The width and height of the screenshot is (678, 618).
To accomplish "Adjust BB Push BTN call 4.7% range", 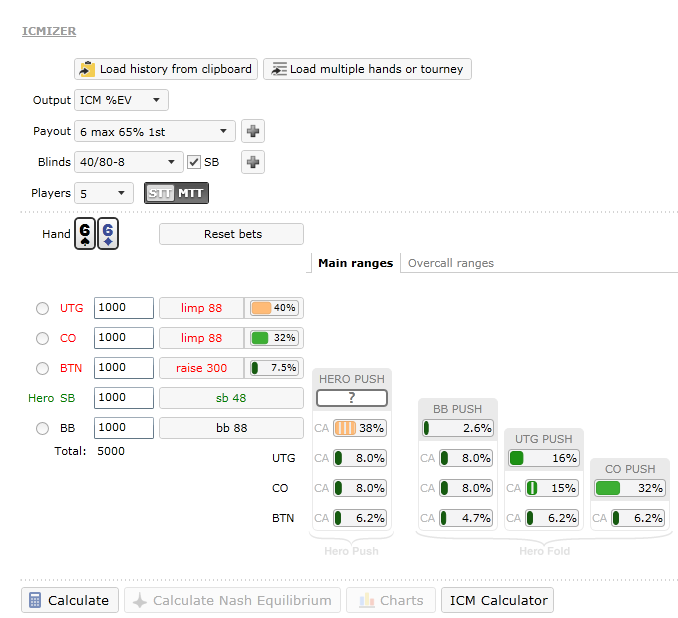I will coord(466,518).
